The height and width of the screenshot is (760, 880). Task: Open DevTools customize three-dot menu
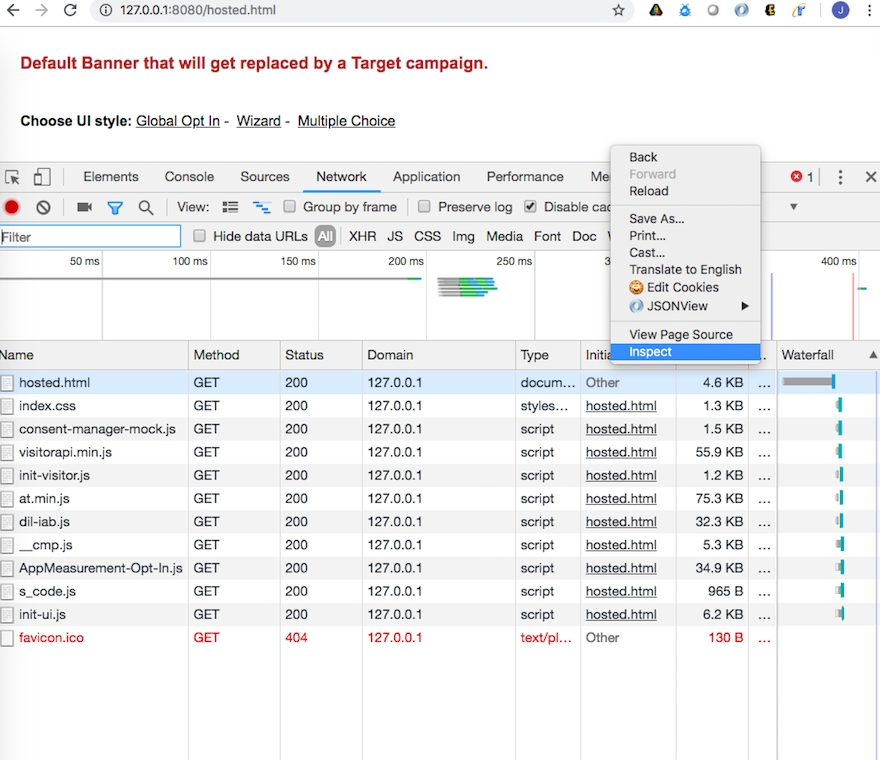(x=840, y=177)
